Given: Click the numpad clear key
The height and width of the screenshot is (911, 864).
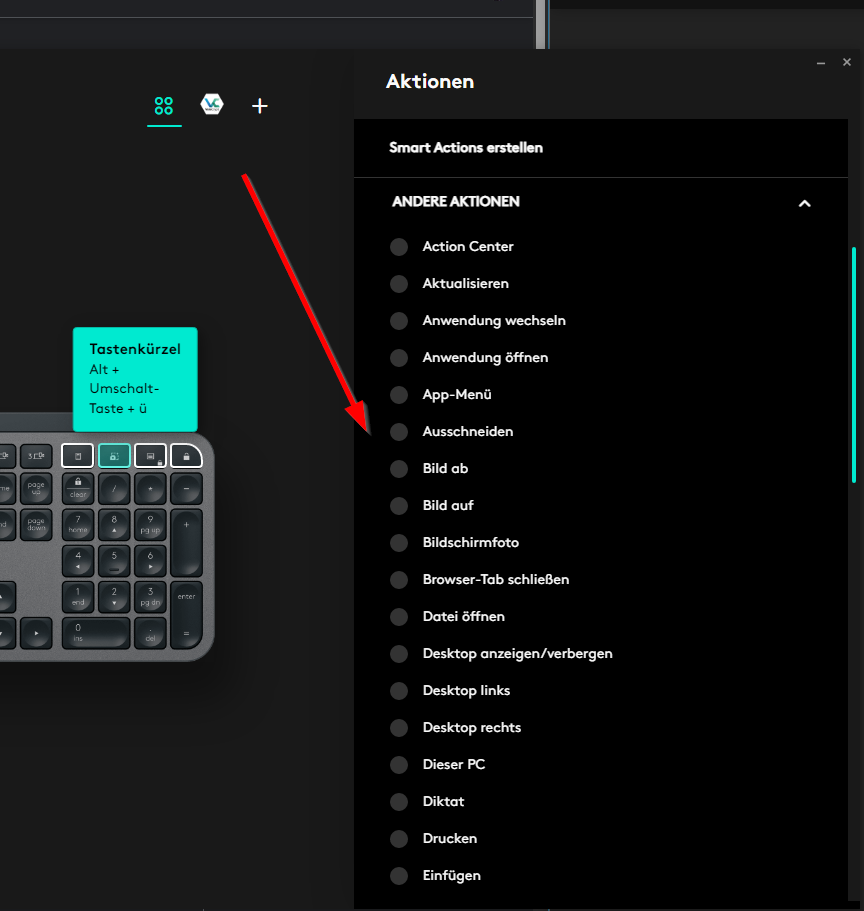Looking at the screenshot, I should click(x=78, y=488).
